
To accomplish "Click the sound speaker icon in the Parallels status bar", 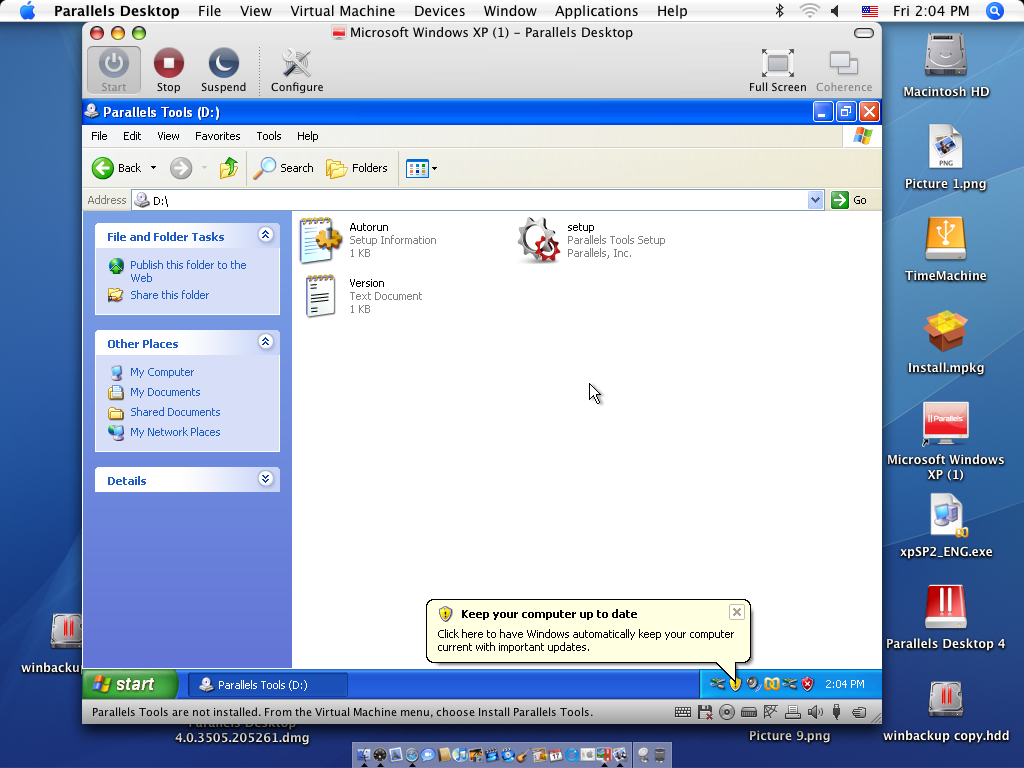I will (815, 712).
